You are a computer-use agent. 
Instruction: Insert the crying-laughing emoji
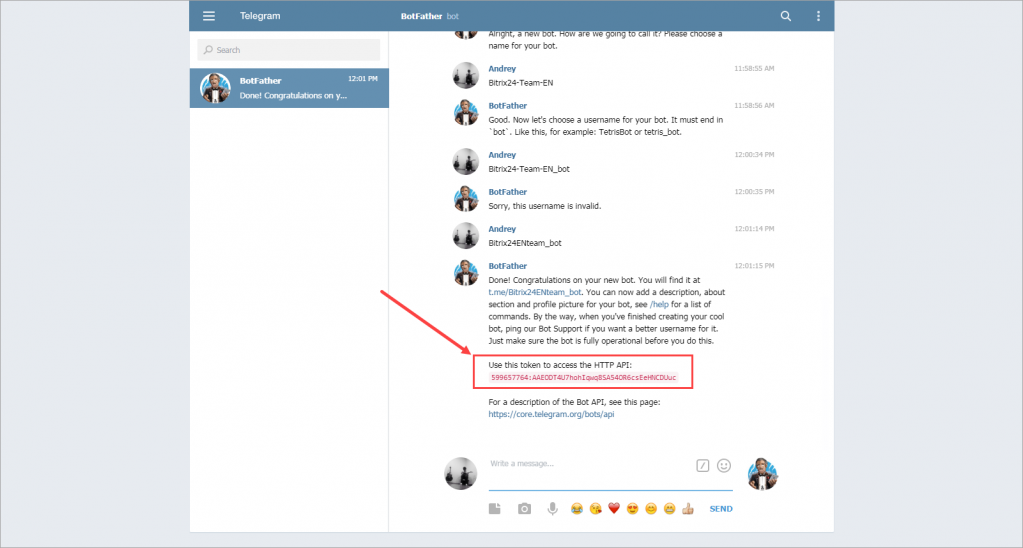(x=577, y=509)
